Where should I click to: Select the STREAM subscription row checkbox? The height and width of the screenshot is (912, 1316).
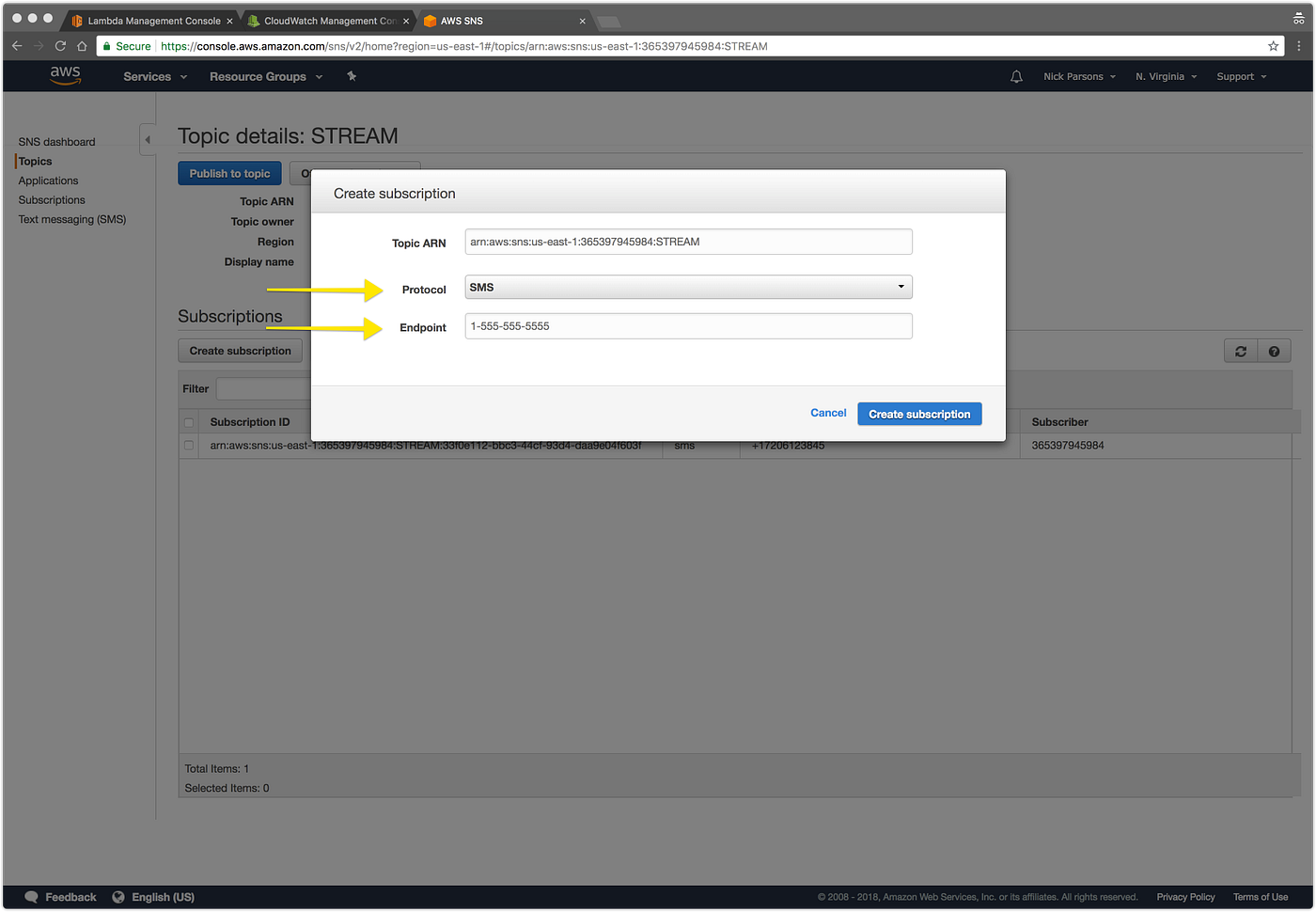(x=188, y=445)
